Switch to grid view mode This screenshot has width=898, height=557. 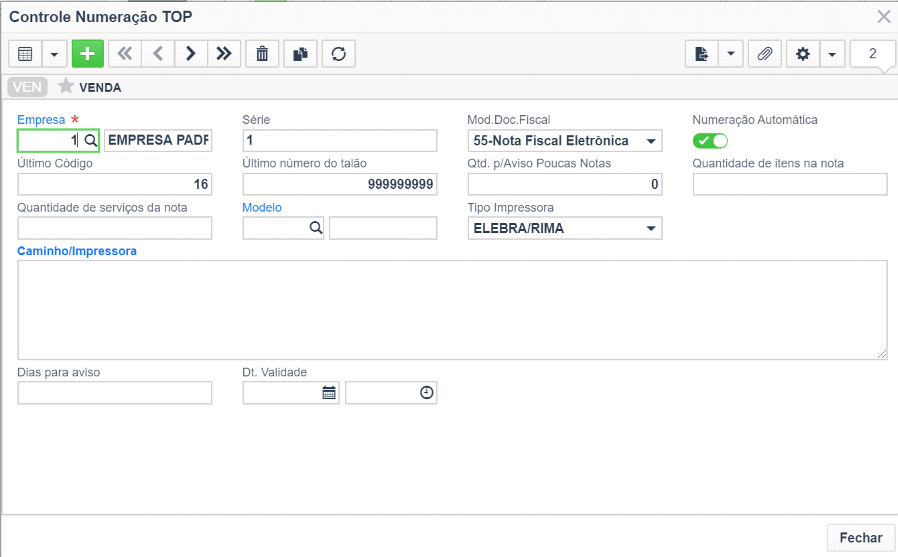pos(25,54)
